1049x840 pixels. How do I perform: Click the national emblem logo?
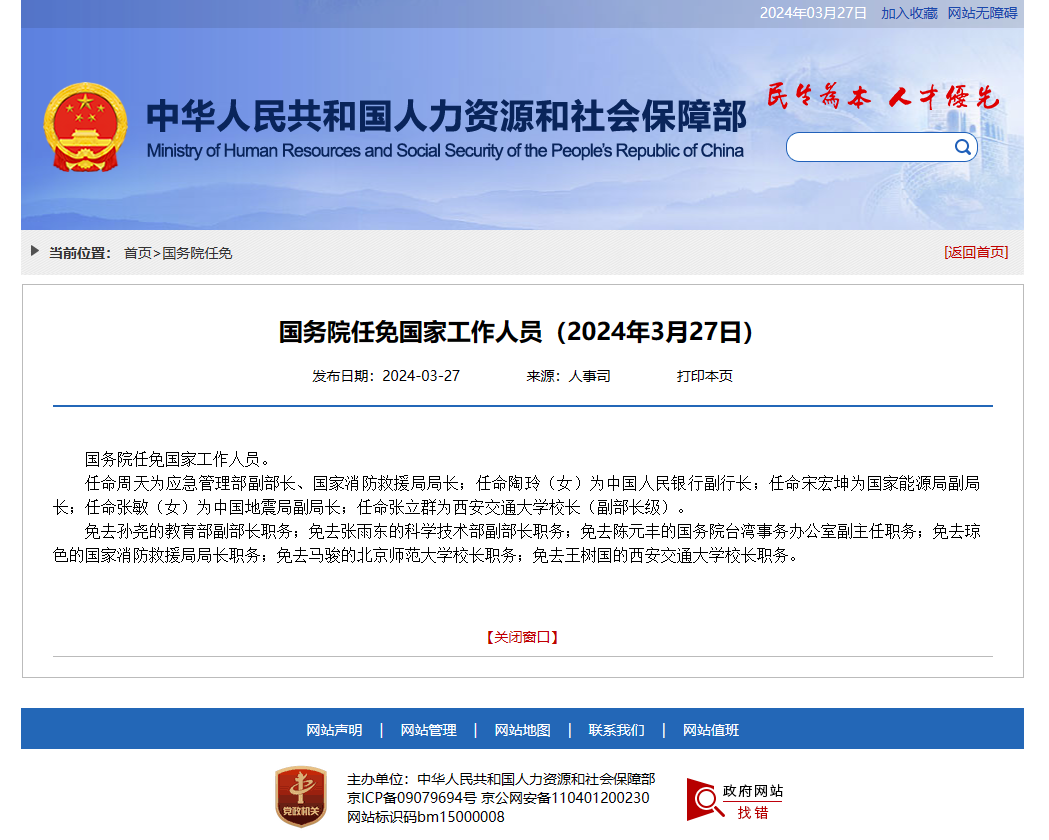(x=85, y=128)
